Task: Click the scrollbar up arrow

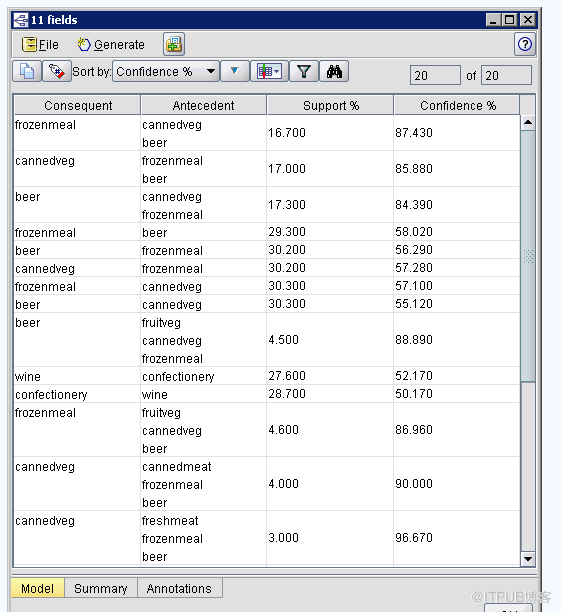Action: pyautogui.click(x=528, y=123)
